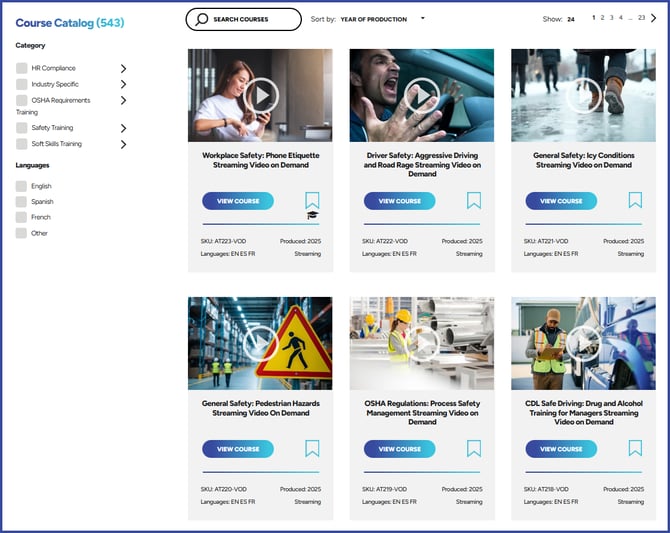Viewport: 670px width, 533px height.
Task: Bookmark the Phone Etiquette course
Action: click(x=312, y=200)
